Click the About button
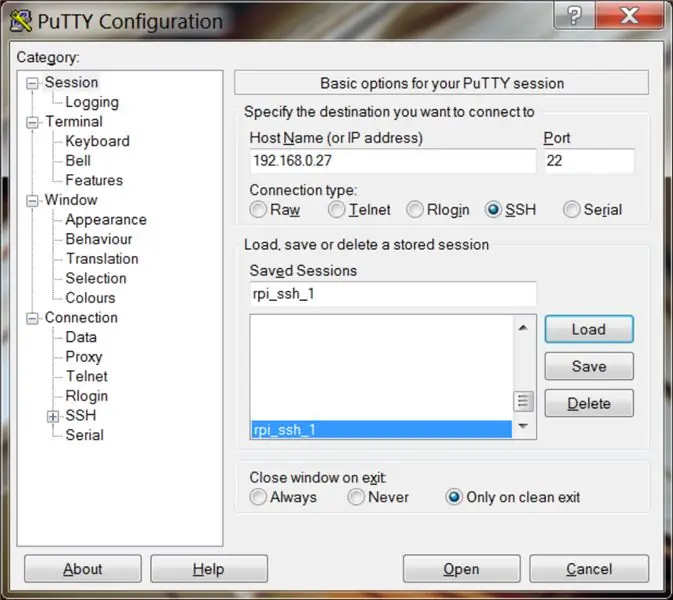 83,569
